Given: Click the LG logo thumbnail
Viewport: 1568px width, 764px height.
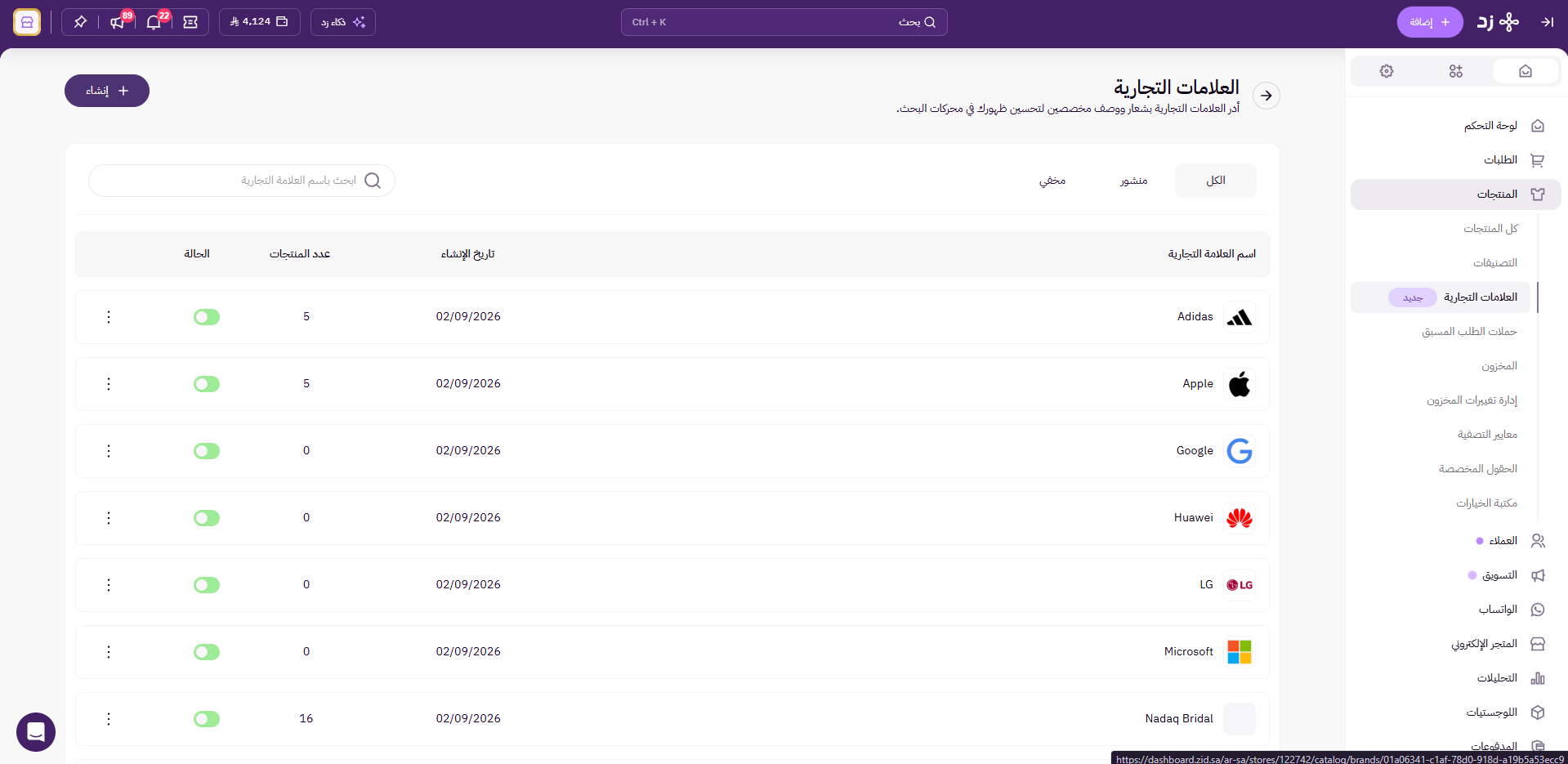Looking at the screenshot, I should pos(1240,585).
